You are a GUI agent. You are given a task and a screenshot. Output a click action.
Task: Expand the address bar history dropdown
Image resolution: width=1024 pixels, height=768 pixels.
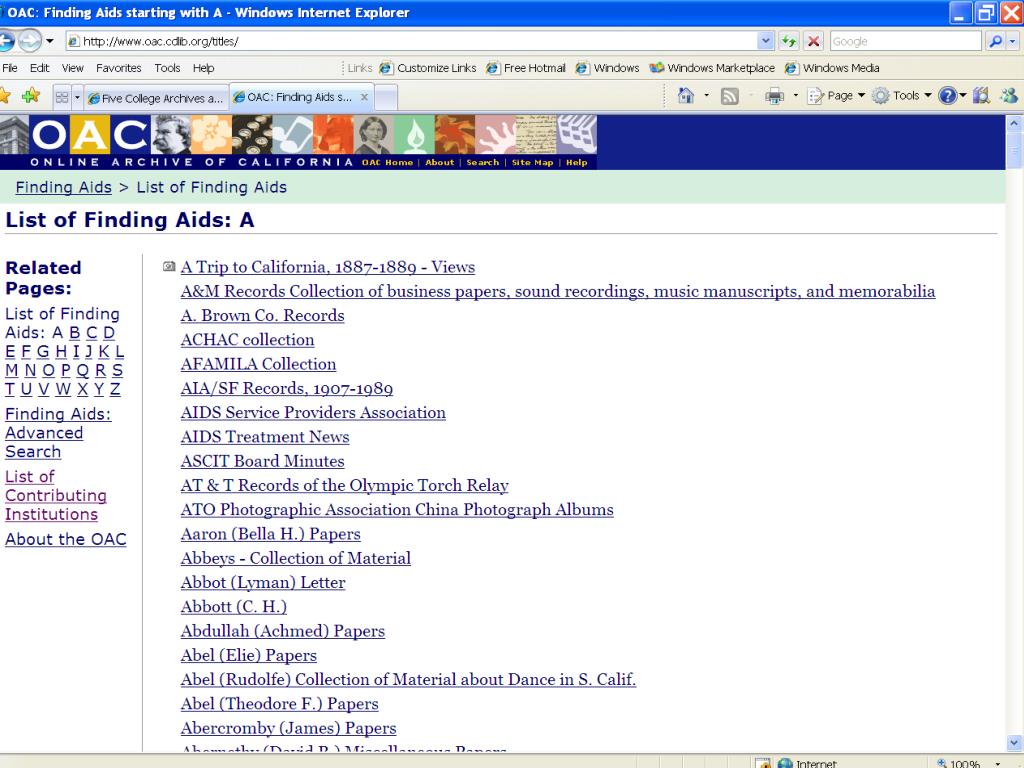[x=765, y=41]
